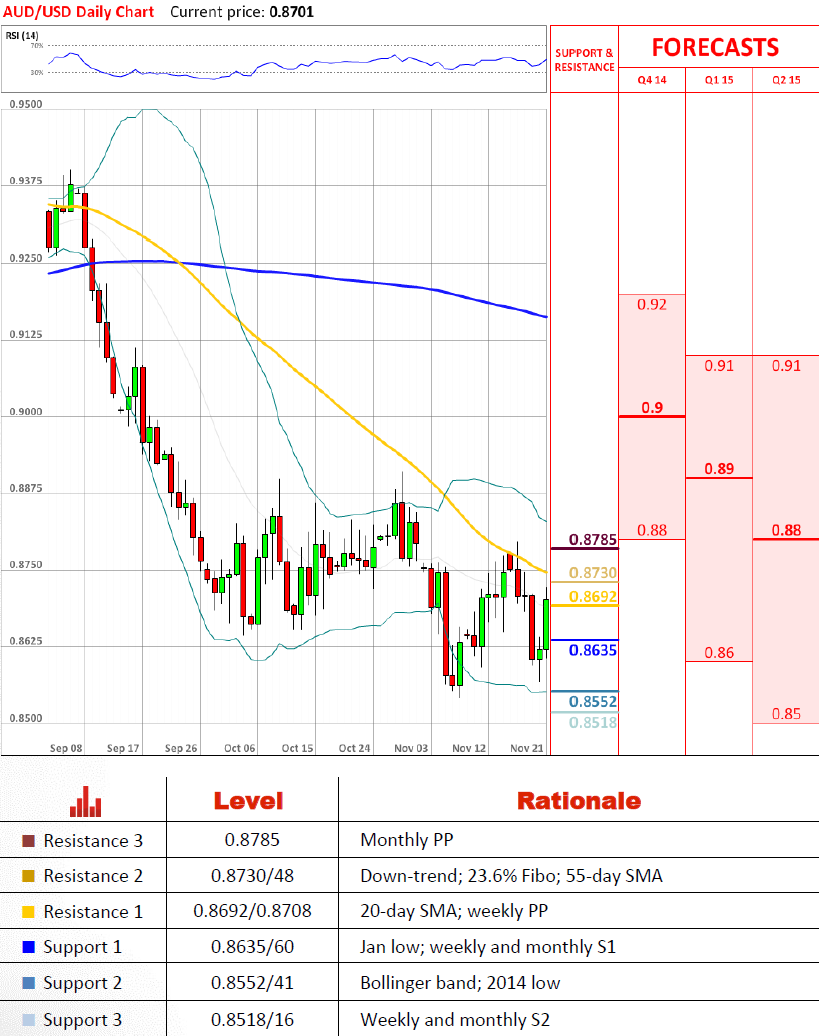Click the Support 2 steel blue swatch
Image resolution: width=819 pixels, height=1036 pixels.
(x=28, y=982)
